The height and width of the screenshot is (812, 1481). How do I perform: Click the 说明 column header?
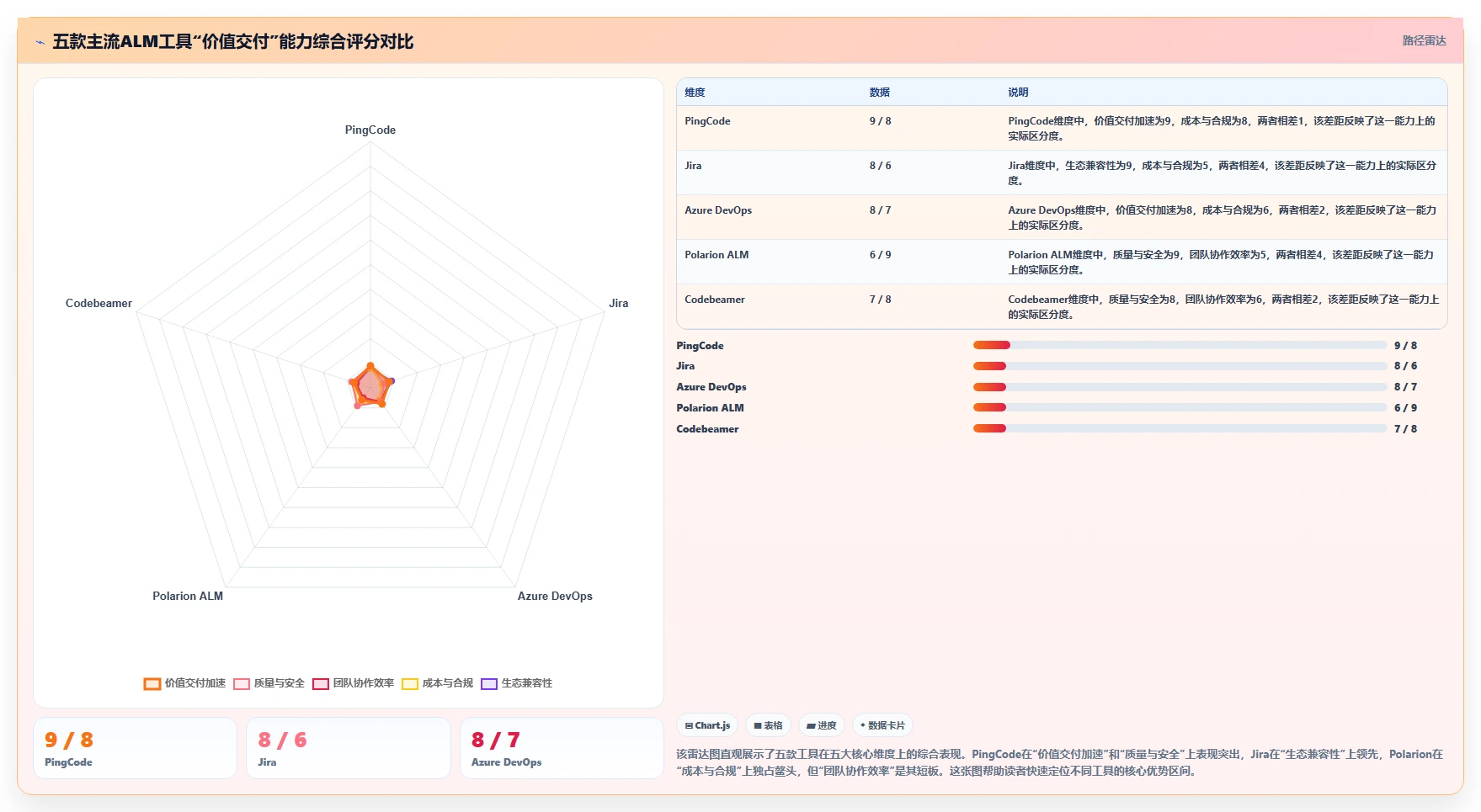coord(1018,93)
